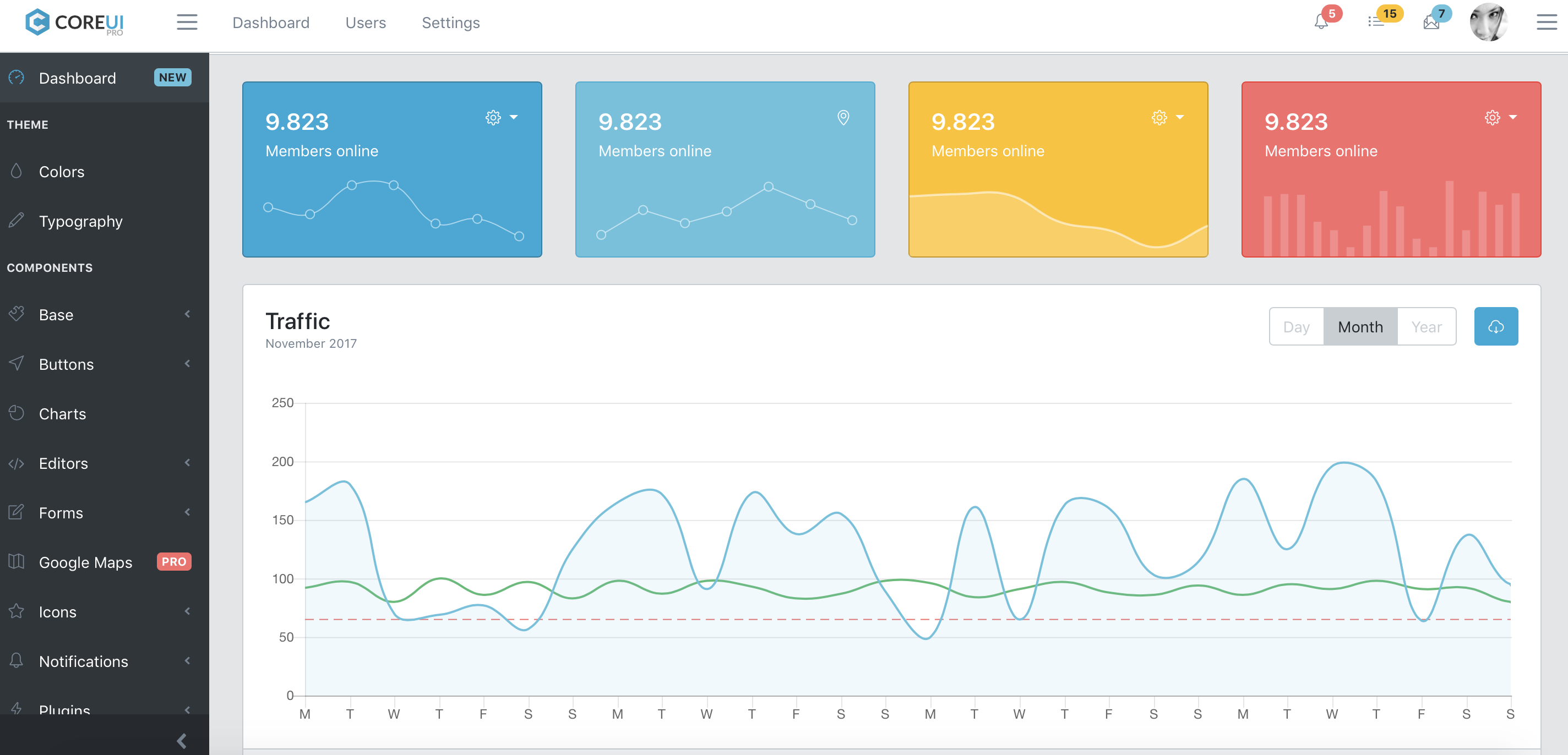Viewport: 1568px width, 755px height.
Task: Click the red Members online card
Action: (x=1391, y=169)
